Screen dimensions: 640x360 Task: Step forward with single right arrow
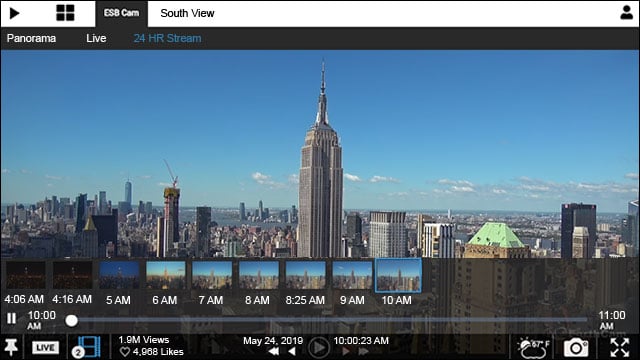(346, 351)
